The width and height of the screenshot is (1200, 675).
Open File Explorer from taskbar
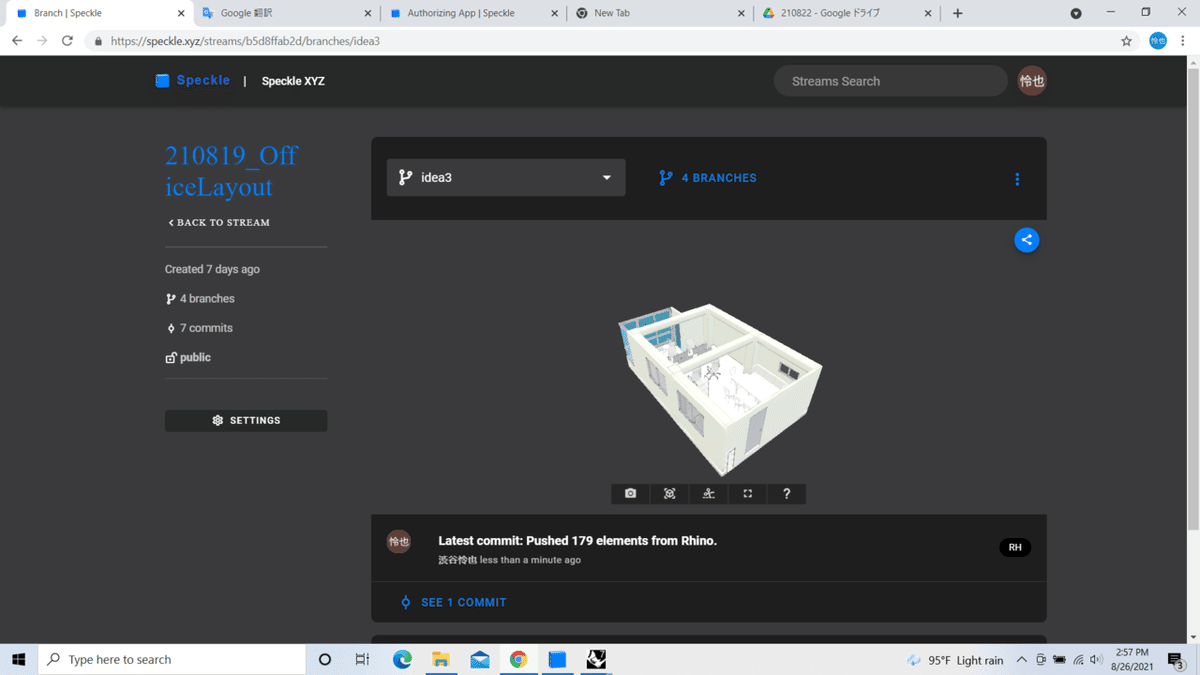[441, 659]
